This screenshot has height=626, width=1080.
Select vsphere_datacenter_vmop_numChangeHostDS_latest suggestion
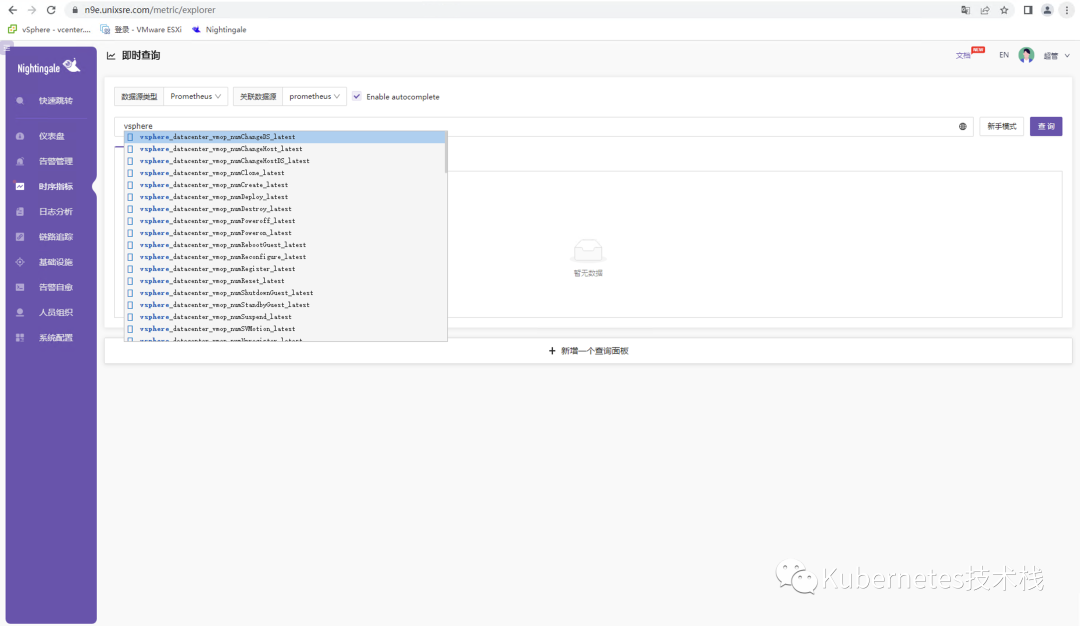pos(284,161)
